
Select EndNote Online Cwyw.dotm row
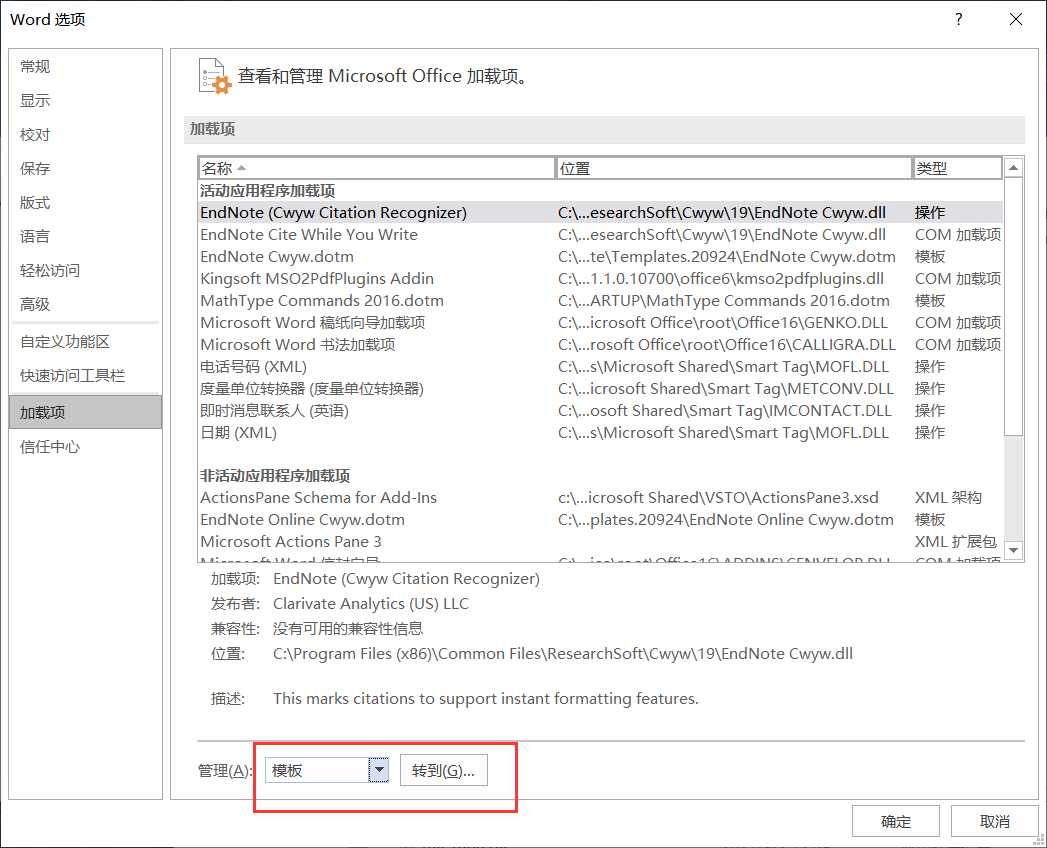click(x=600, y=519)
